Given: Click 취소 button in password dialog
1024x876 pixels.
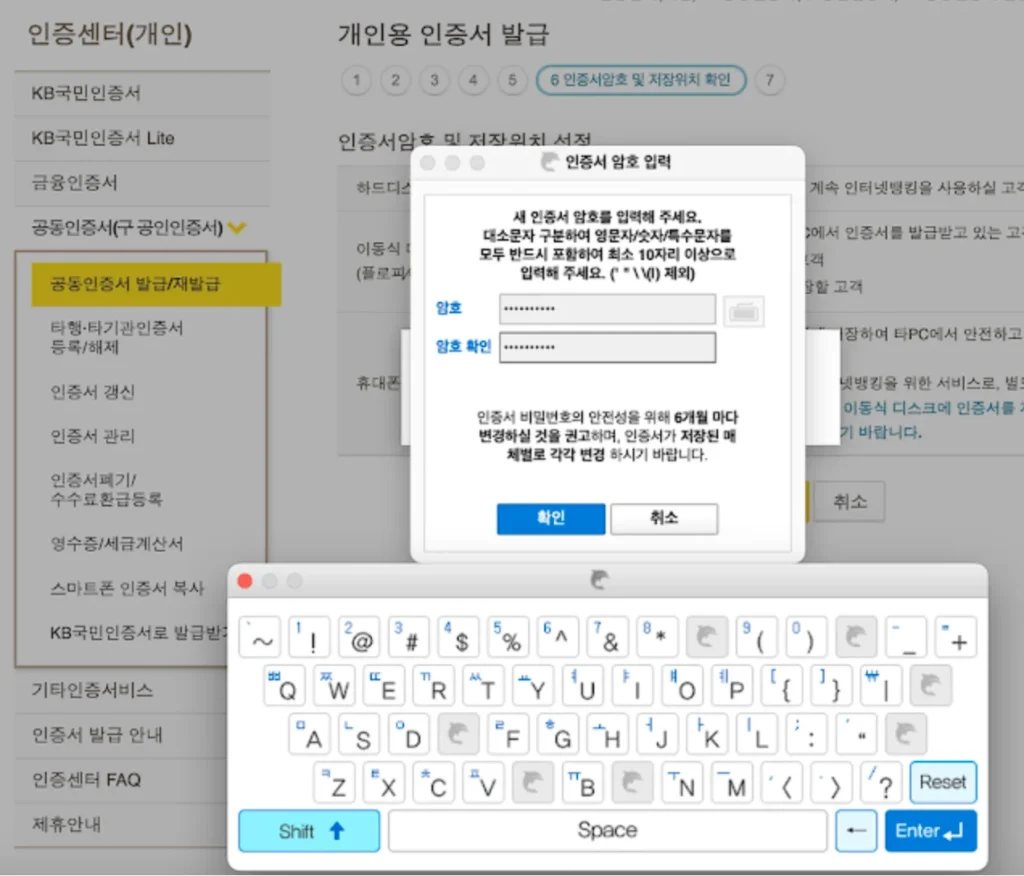Looking at the screenshot, I should pos(664,519).
